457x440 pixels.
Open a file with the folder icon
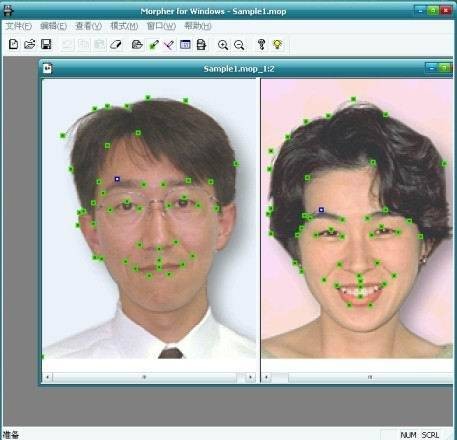(30, 44)
